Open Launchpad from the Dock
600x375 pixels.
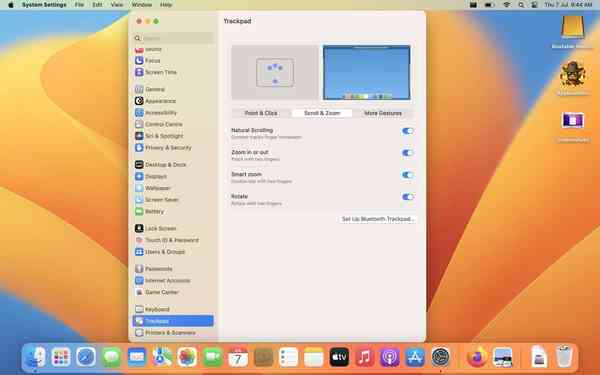click(x=61, y=357)
